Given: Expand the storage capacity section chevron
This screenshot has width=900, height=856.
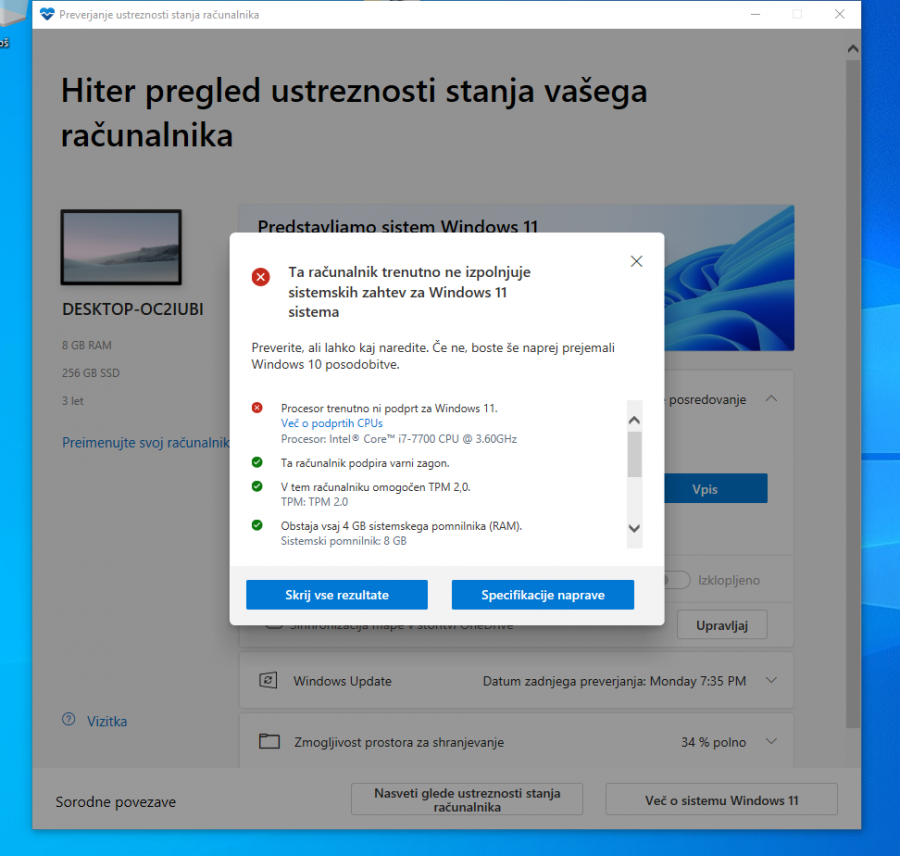Looking at the screenshot, I should (x=771, y=742).
